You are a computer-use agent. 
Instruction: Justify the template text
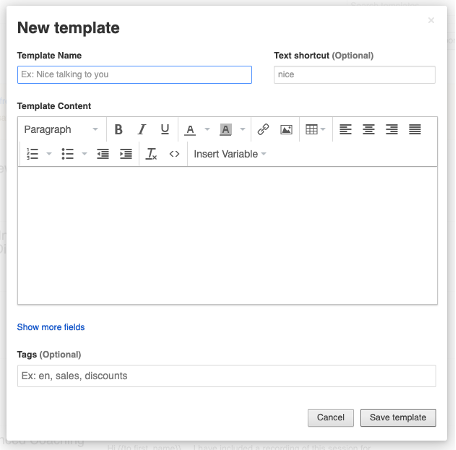415,129
